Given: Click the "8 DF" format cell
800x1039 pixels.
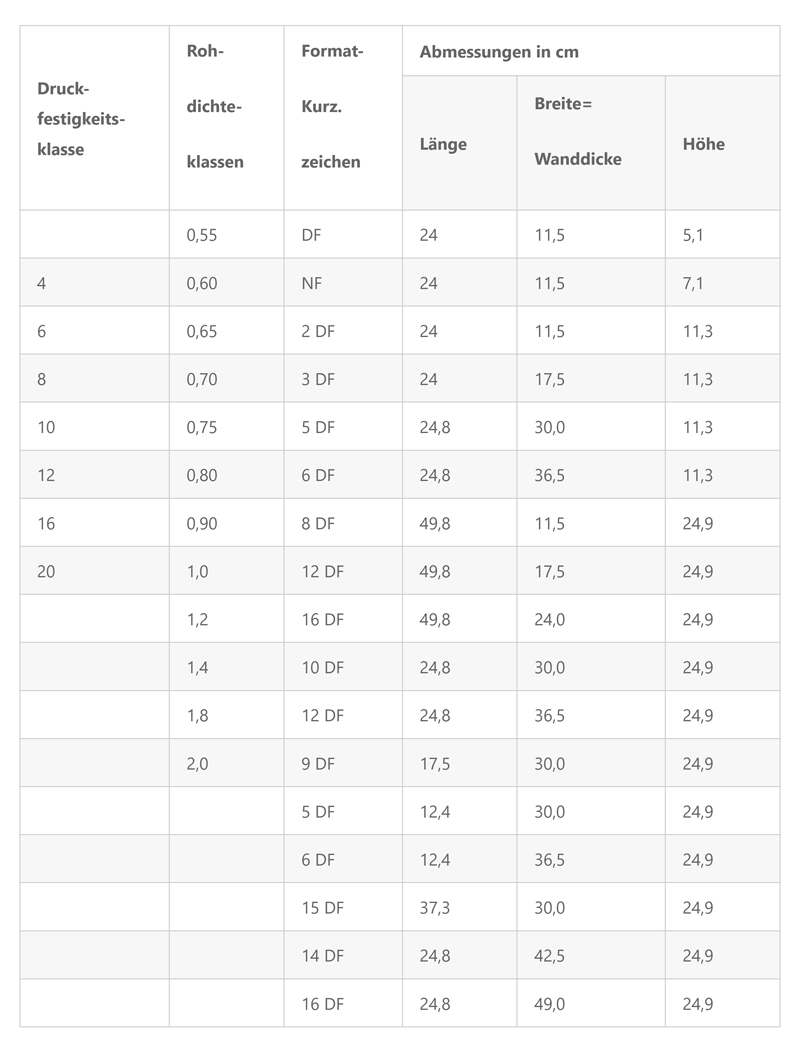Looking at the screenshot, I should pos(318,523).
